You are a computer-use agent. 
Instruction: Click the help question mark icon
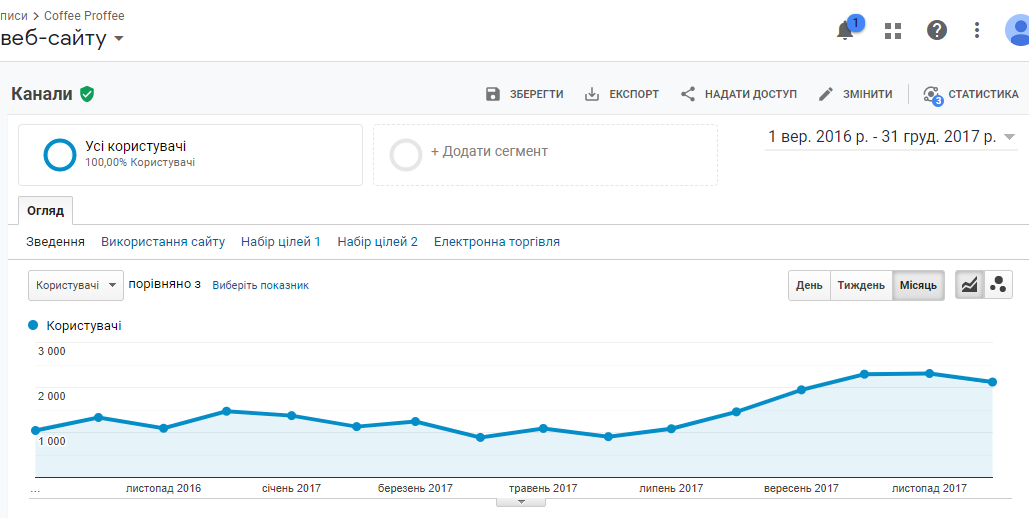[x=936, y=30]
